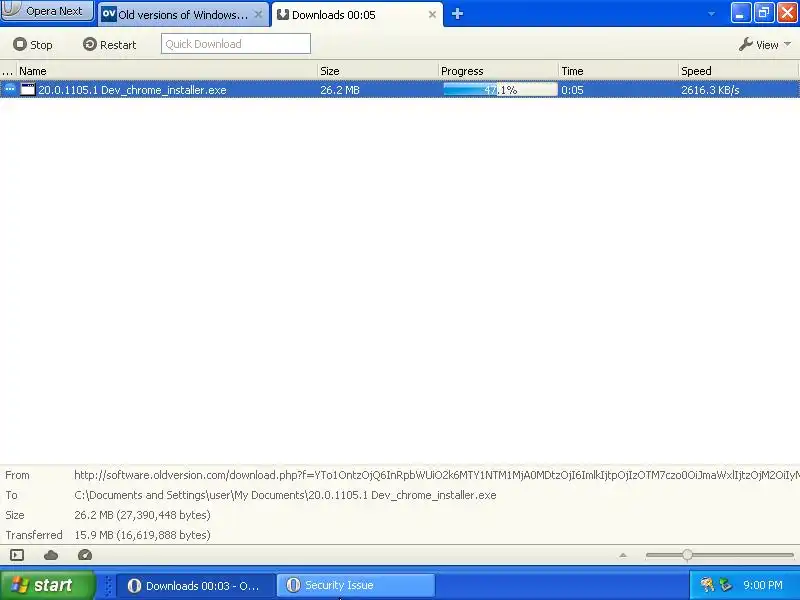This screenshot has width=800, height=600.
Task: Sort downloads by Progress column
Action: (x=498, y=71)
